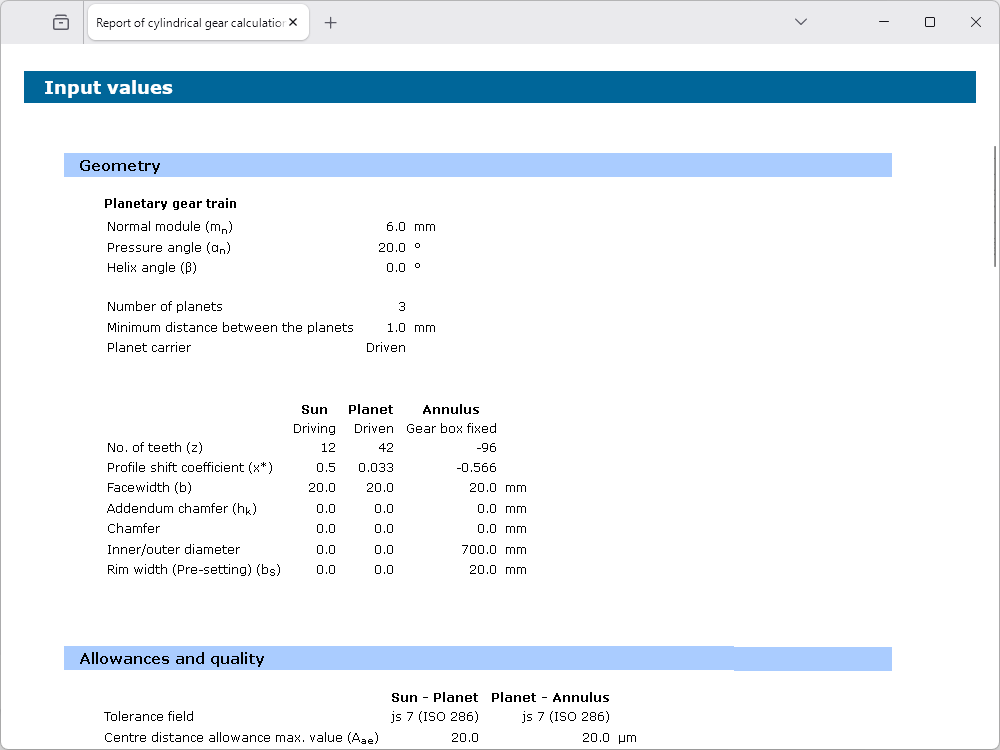This screenshot has width=1000, height=750.
Task: Click the Sun - Planet tolerance field js 7
Action: pyautogui.click(x=434, y=717)
